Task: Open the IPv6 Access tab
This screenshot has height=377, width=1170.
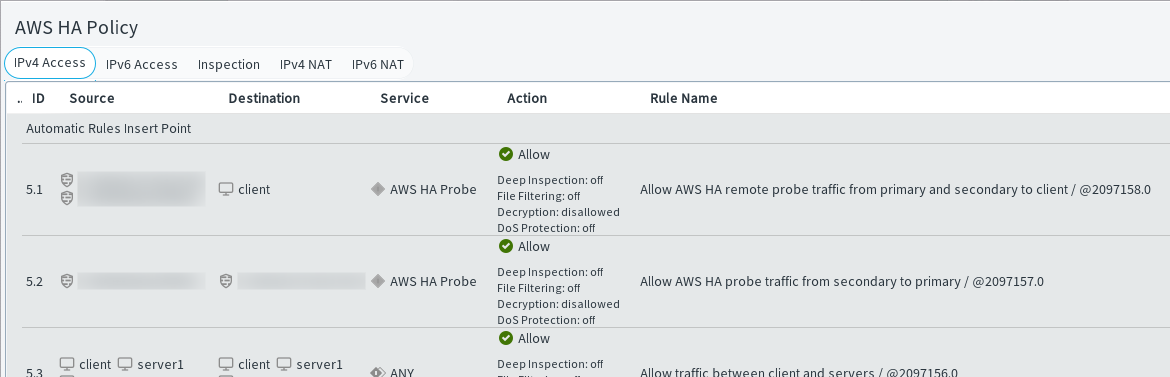Action: [x=142, y=64]
